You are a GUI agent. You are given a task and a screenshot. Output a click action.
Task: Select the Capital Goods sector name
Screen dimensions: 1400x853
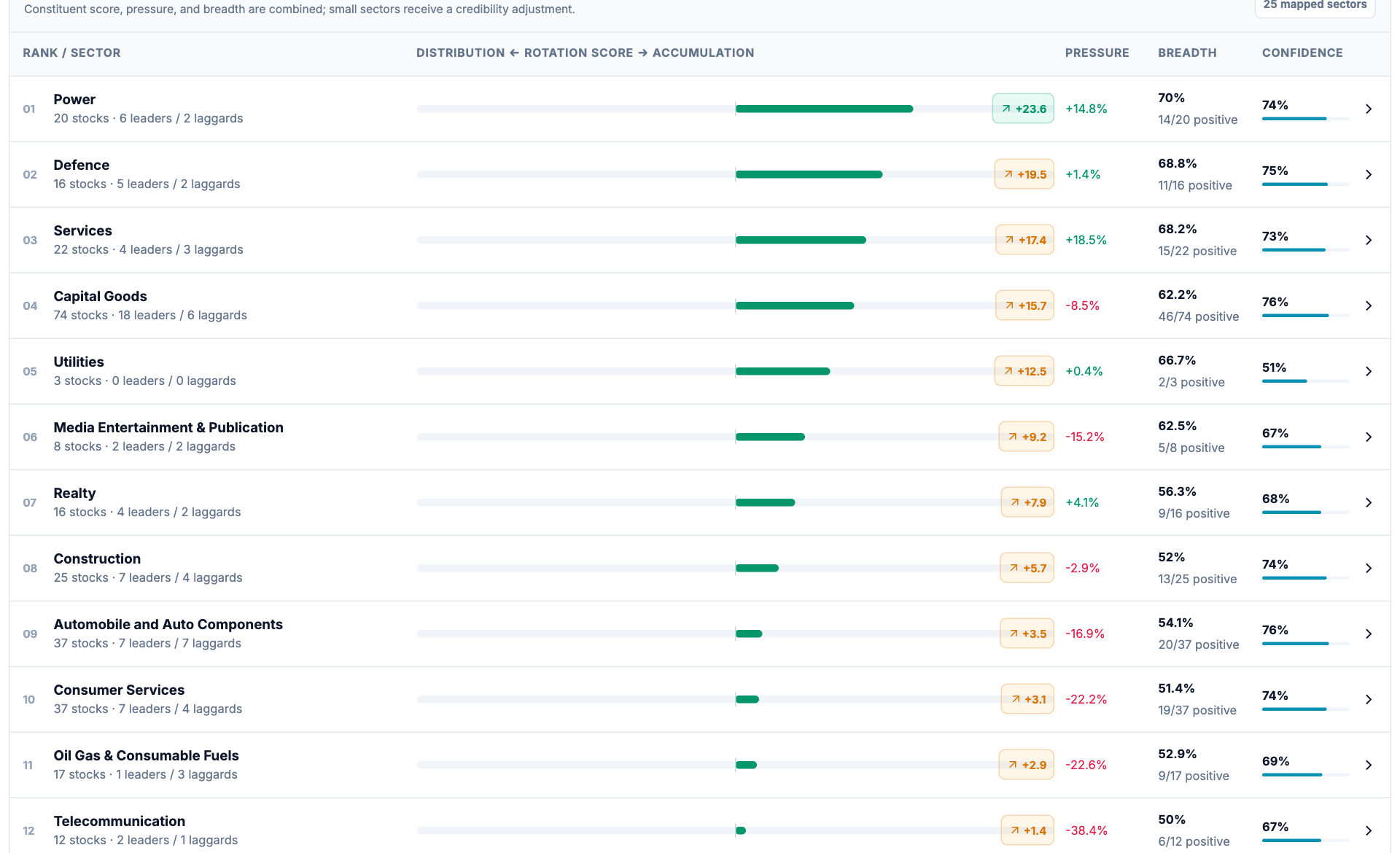100,296
